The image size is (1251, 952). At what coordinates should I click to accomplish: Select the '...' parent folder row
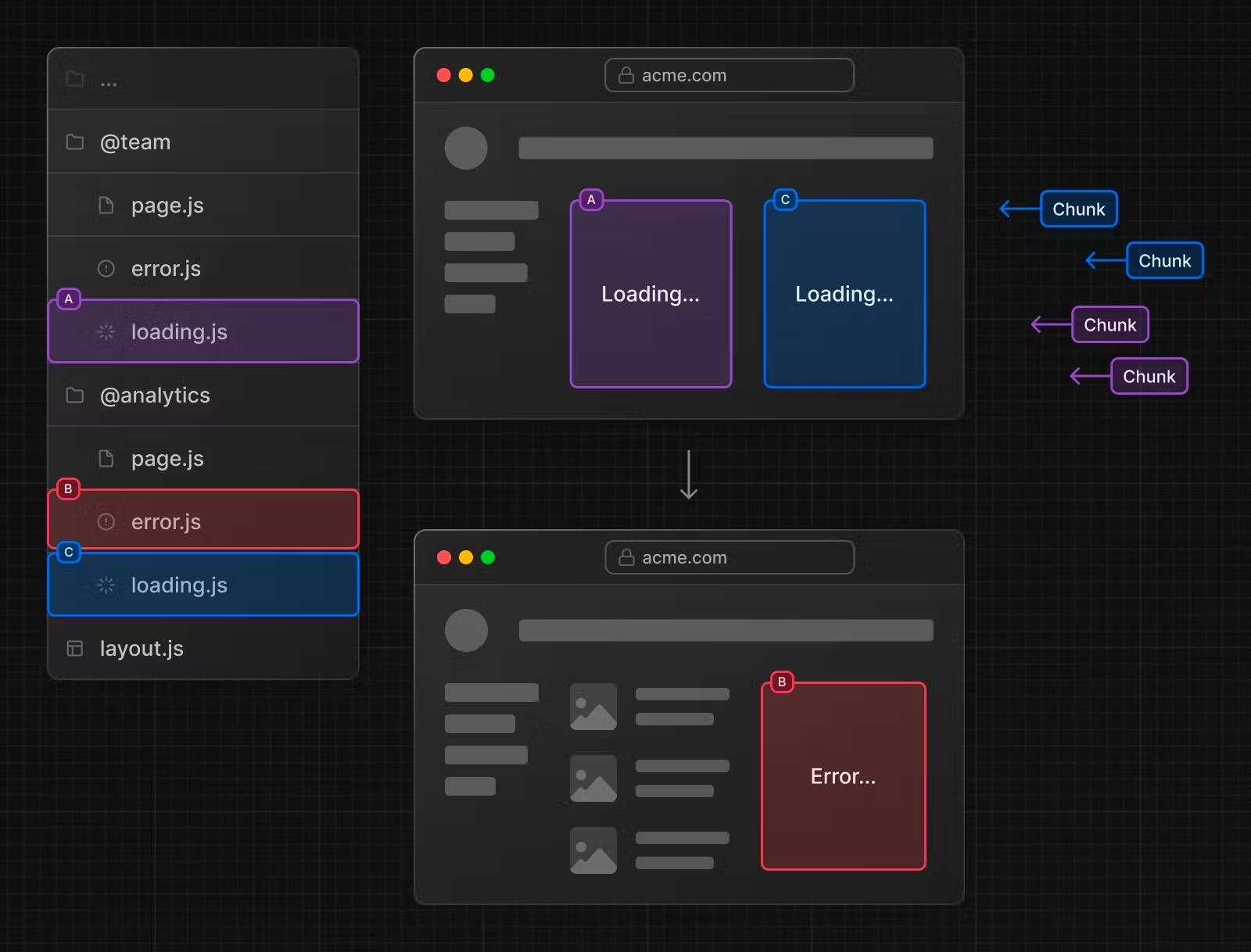pos(203,79)
